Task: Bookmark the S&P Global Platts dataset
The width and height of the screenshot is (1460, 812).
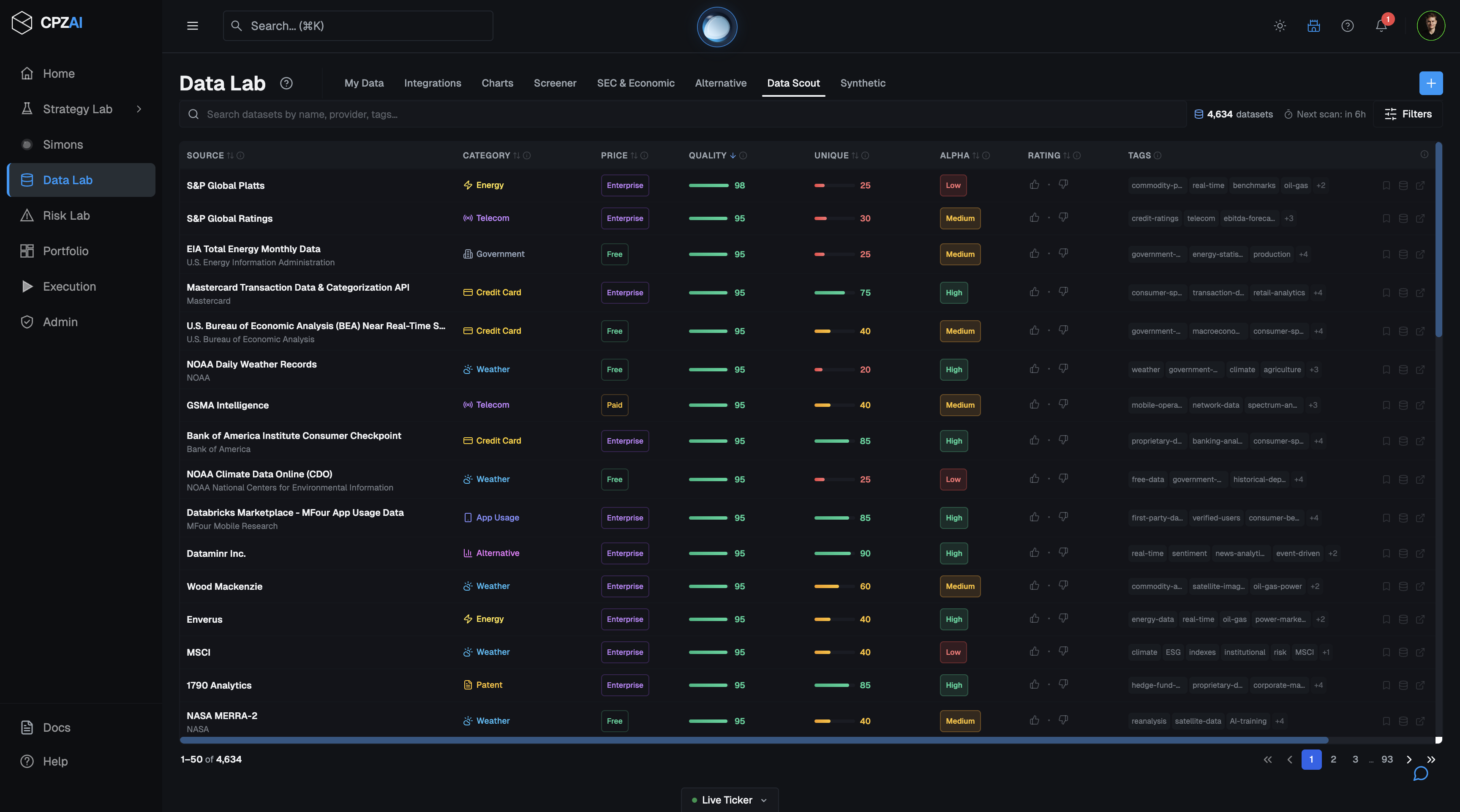Action: (1386, 185)
